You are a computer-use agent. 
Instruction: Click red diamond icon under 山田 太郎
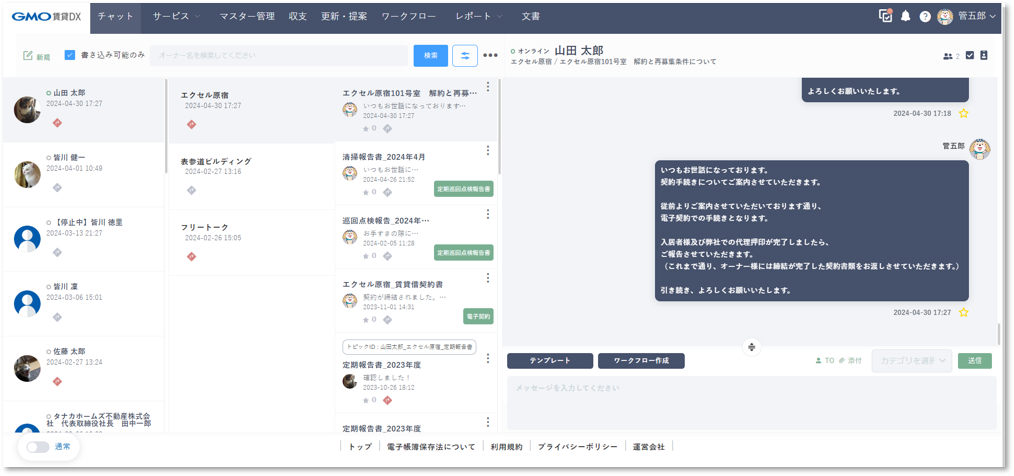click(x=57, y=123)
